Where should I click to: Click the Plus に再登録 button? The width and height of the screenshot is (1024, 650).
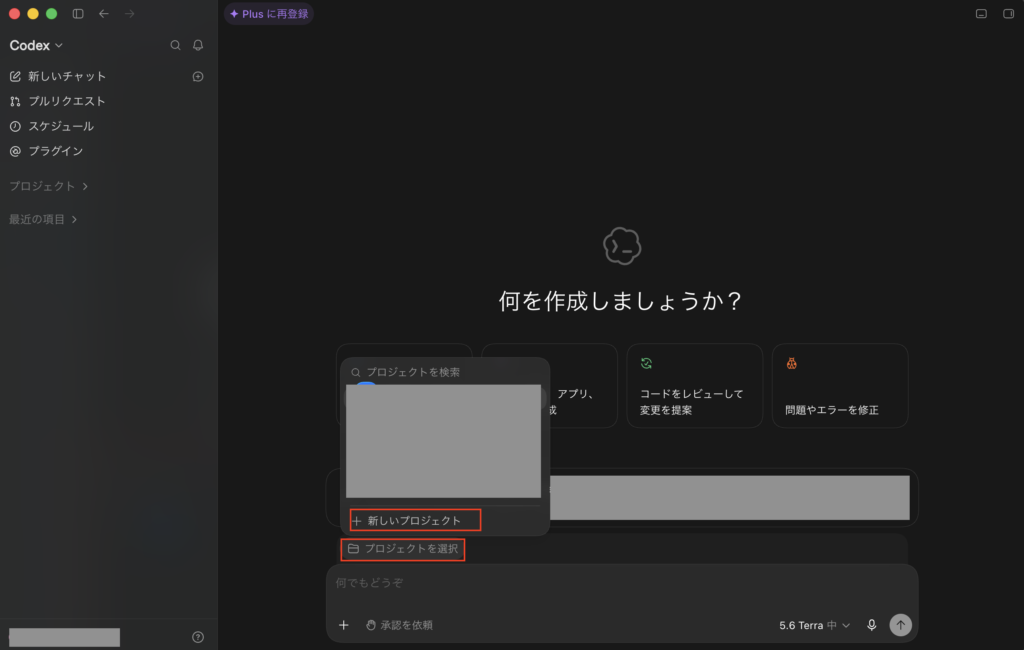click(x=269, y=14)
